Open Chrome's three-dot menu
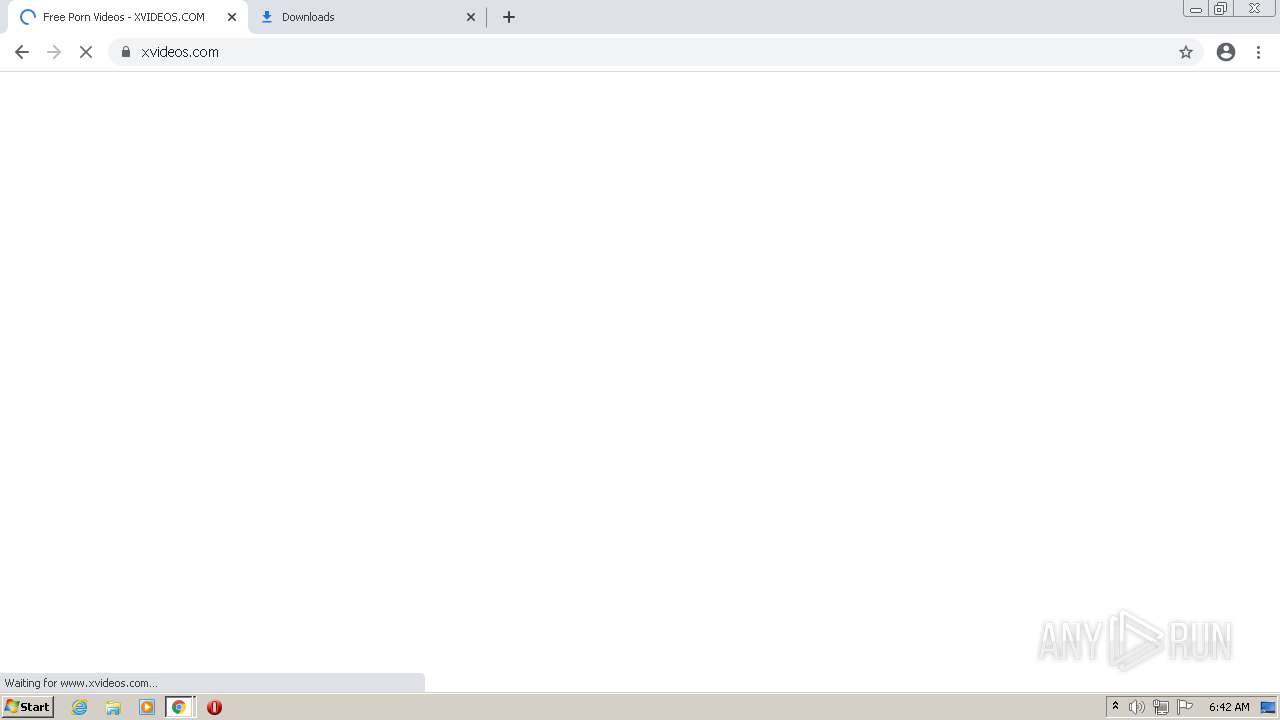 point(1259,52)
